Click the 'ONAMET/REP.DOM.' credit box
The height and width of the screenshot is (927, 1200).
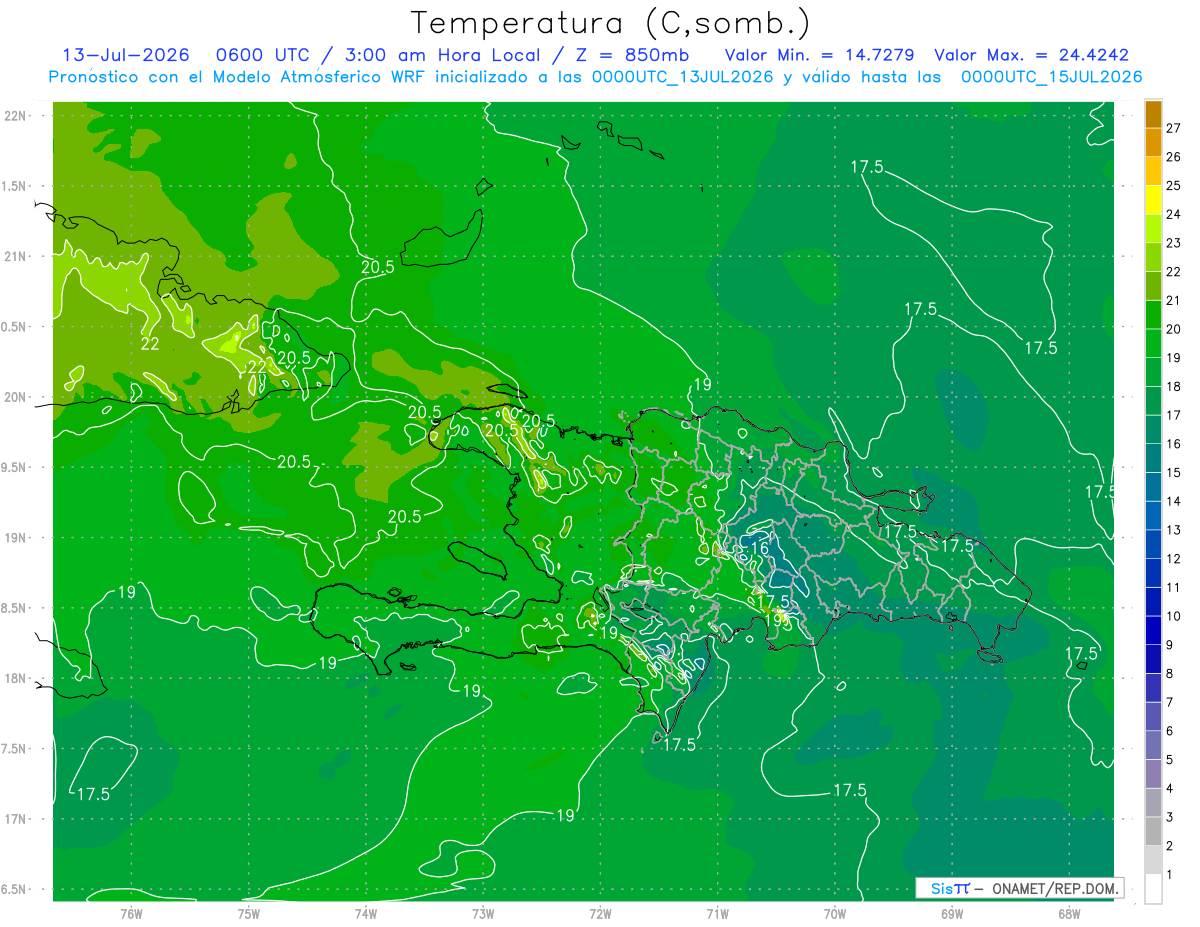(1020, 888)
